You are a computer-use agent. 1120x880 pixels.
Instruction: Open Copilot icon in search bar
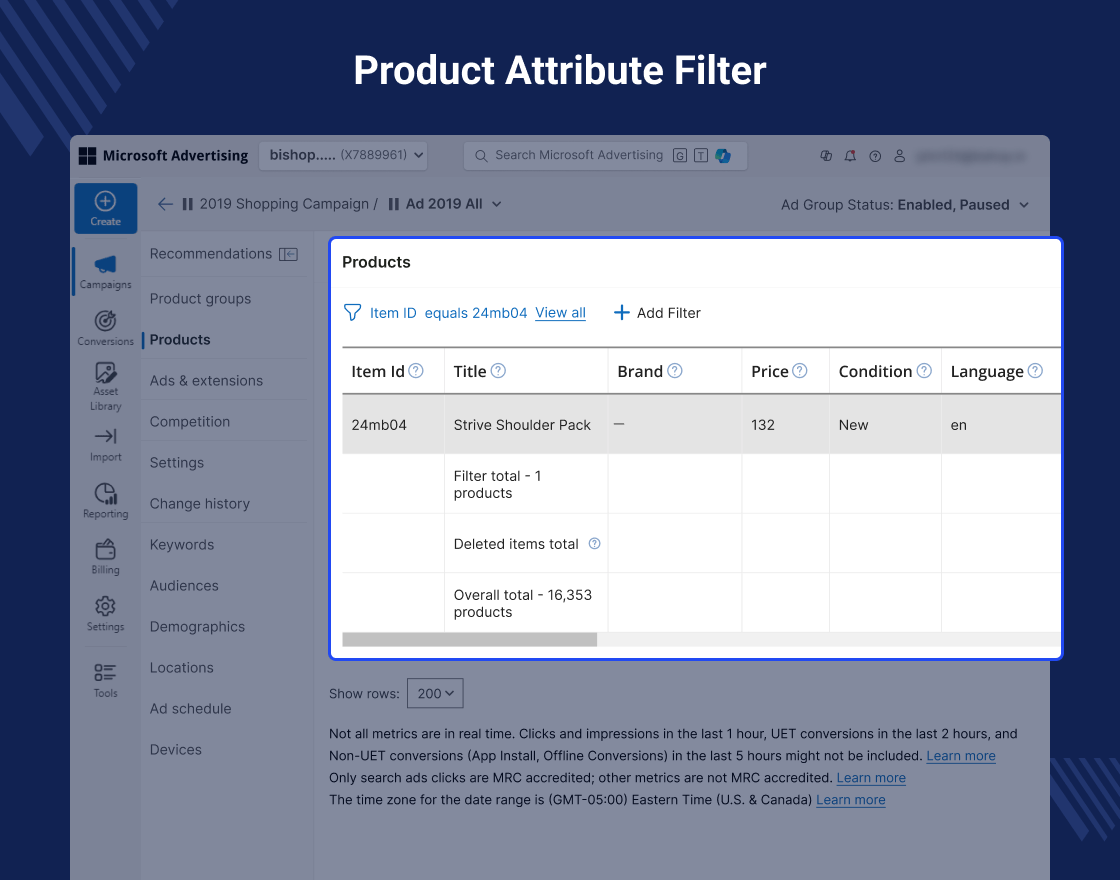pyautogui.click(x=723, y=156)
